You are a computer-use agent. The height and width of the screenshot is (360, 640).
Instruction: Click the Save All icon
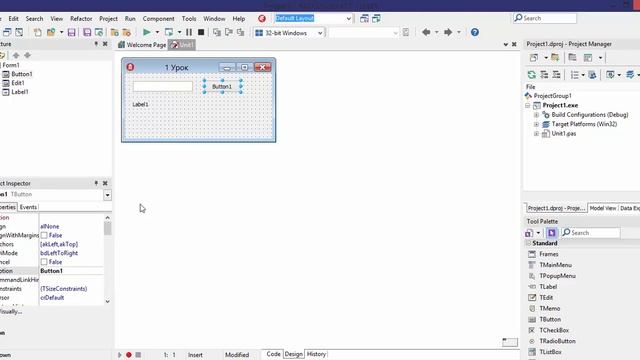coord(87,32)
